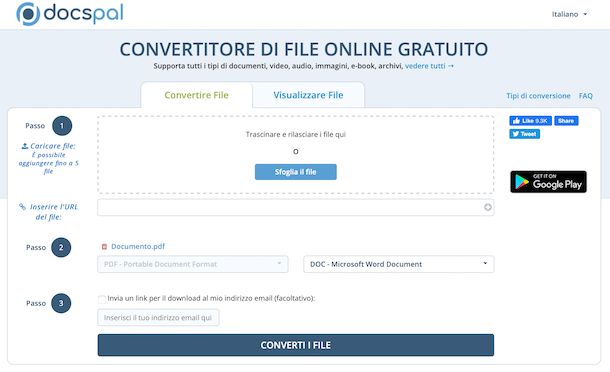This screenshot has height=372, width=610.
Task: Click the add icon in URL field
Action: pyautogui.click(x=487, y=207)
